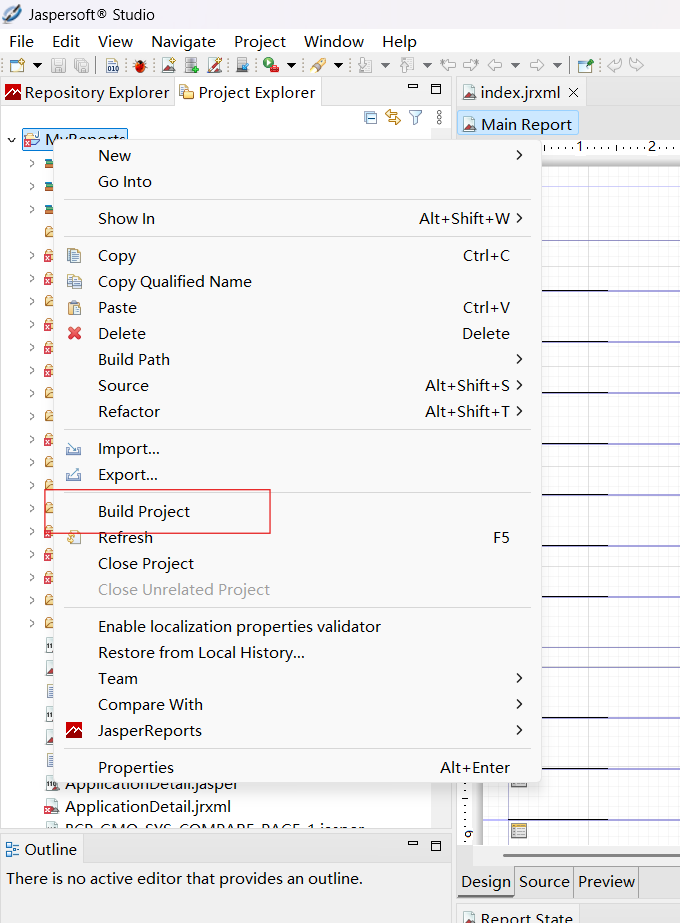The width and height of the screenshot is (680, 923).
Task: Toggle Link with Editor in Project Explorer
Action: point(393,118)
